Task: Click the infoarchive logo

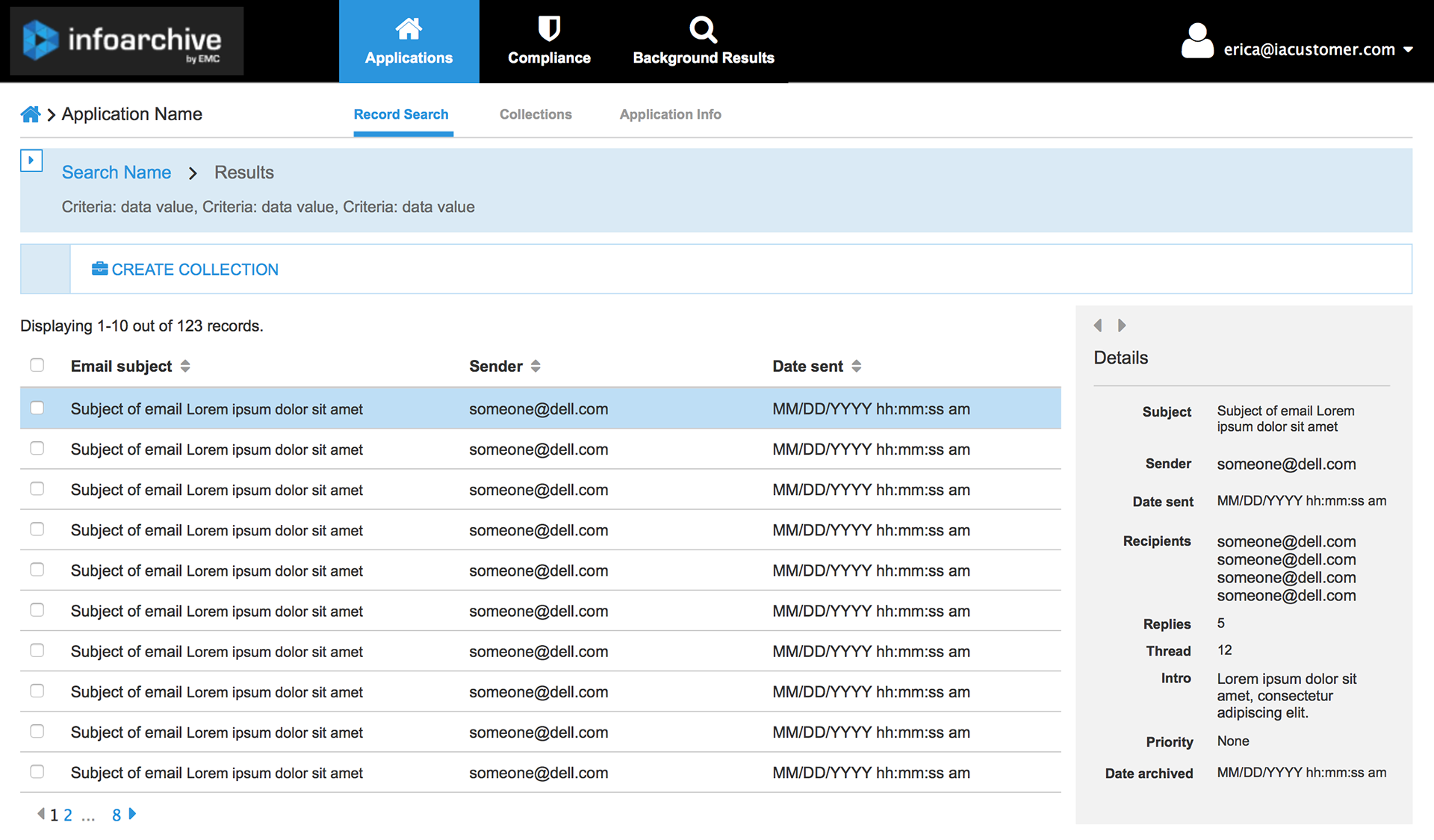Action: coord(126,41)
